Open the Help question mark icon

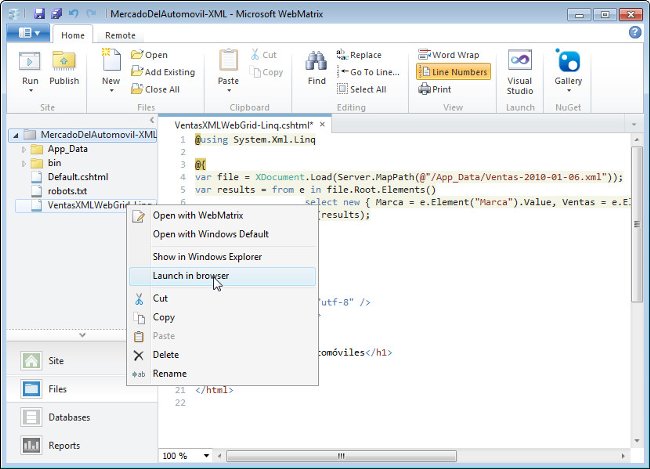635,32
